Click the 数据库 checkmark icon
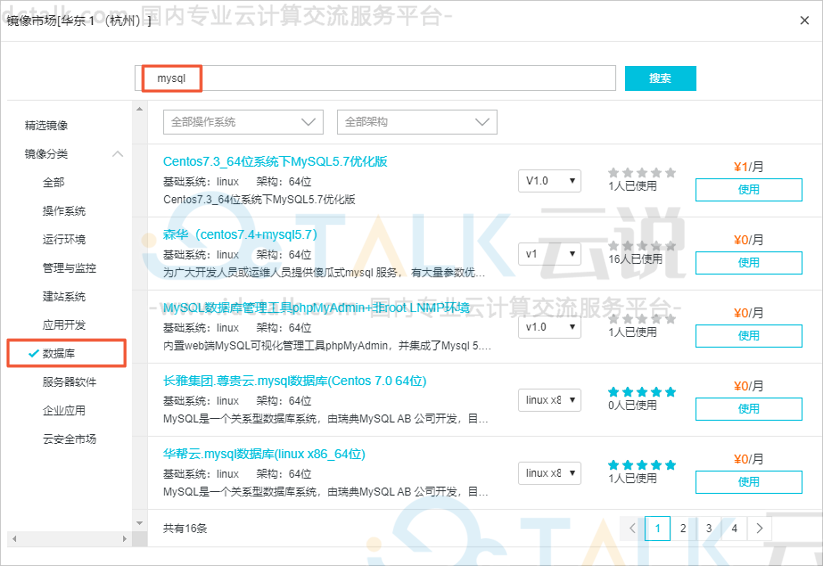 [x=34, y=353]
